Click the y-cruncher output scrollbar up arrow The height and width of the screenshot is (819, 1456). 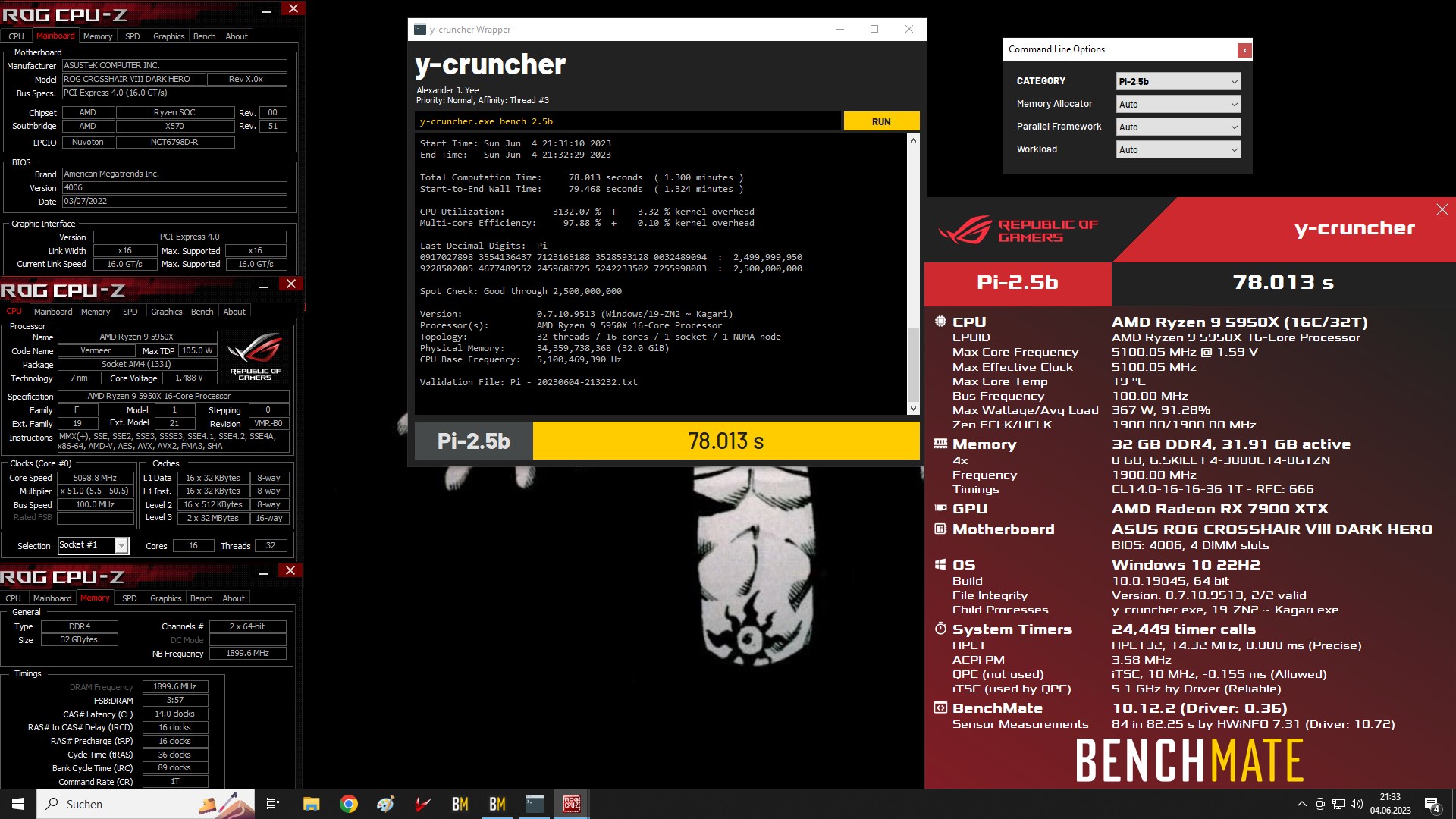tap(913, 140)
